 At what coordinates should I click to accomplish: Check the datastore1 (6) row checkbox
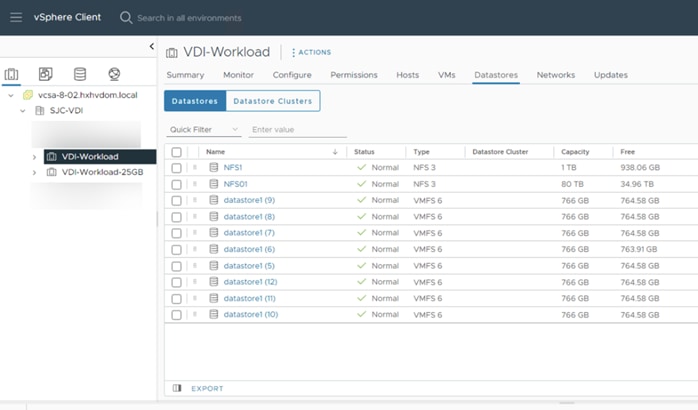[x=176, y=250]
